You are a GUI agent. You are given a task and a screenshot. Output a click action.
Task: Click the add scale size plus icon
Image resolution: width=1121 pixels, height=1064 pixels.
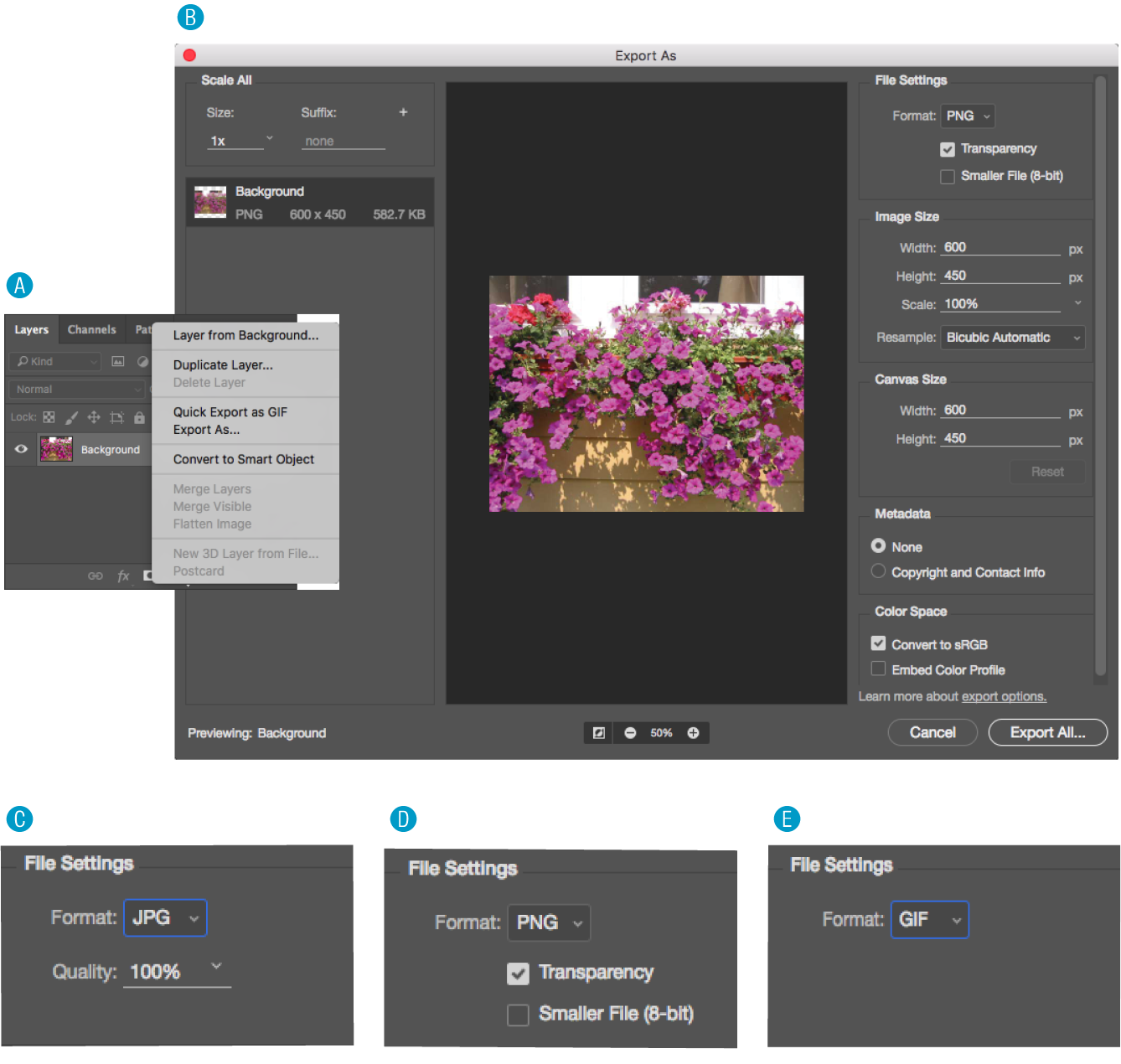[403, 112]
